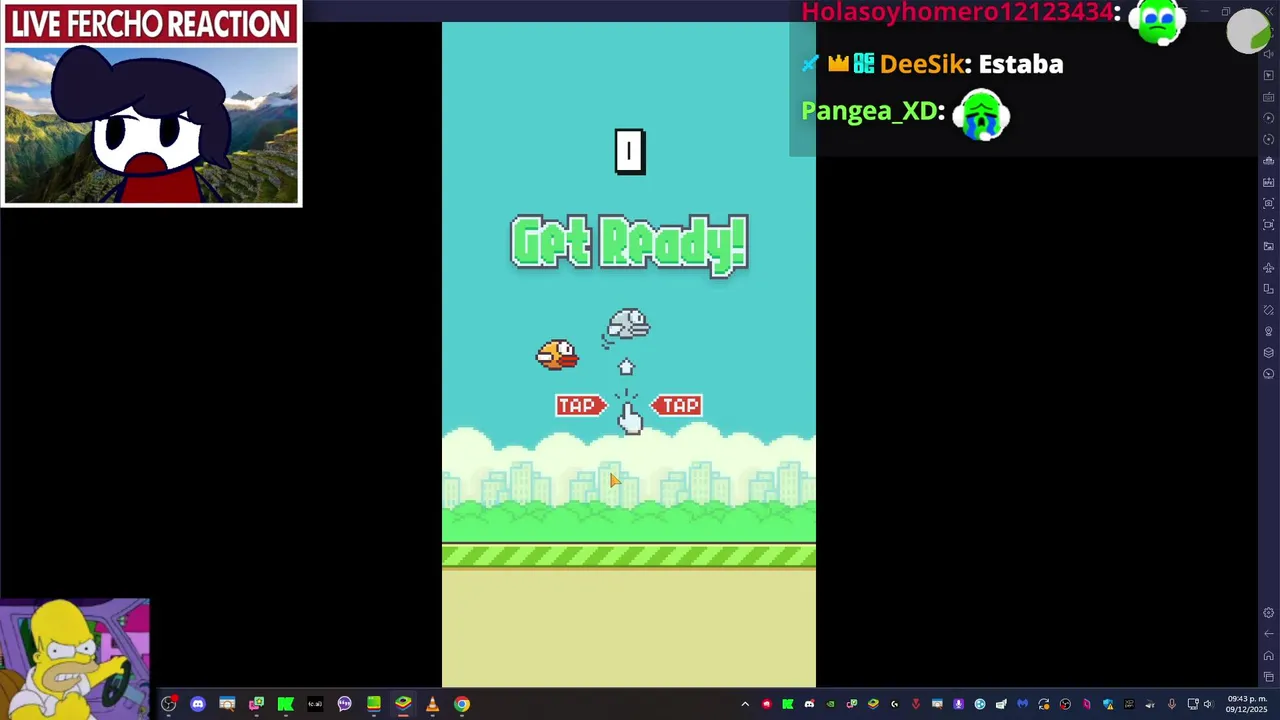Open the taskbar clock and date
This screenshot has width=1280, height=720.
1246,704
